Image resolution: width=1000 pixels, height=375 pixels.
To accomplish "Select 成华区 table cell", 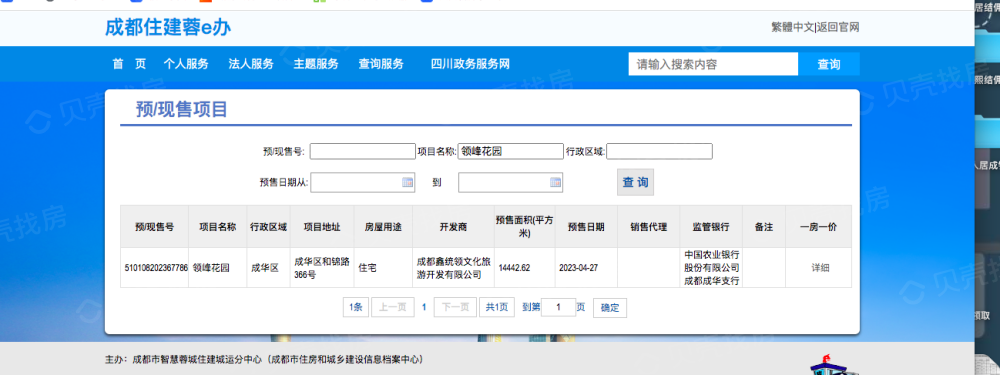I will 268,268.
